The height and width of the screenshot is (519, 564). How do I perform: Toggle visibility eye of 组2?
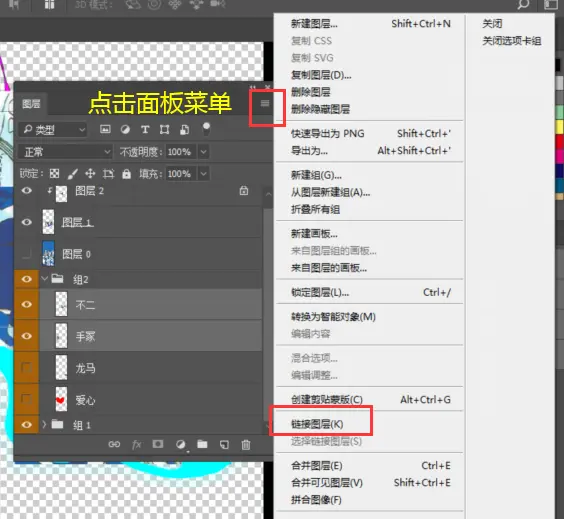coord(27,279)
